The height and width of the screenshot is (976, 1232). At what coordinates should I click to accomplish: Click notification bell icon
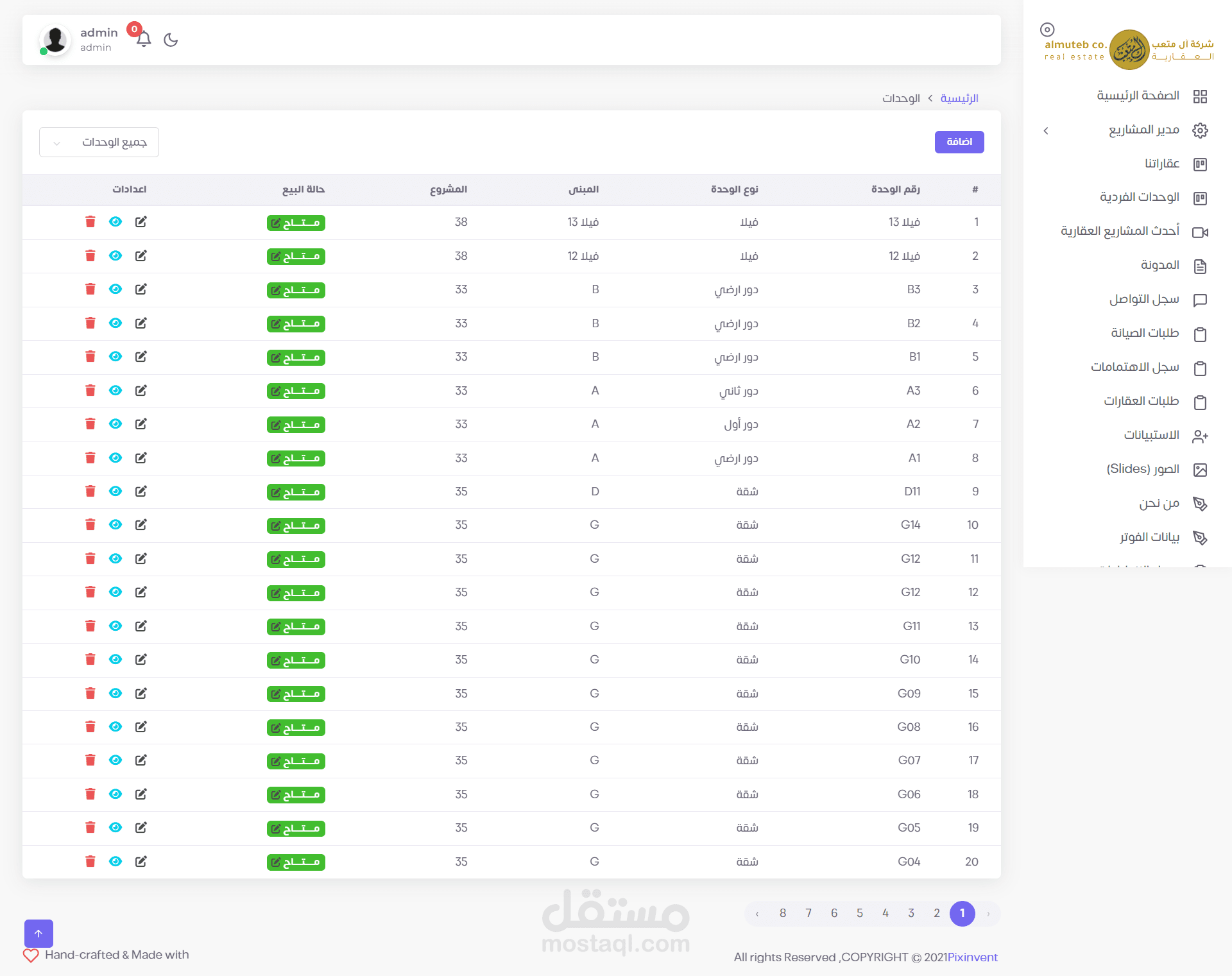coord(144,39)
